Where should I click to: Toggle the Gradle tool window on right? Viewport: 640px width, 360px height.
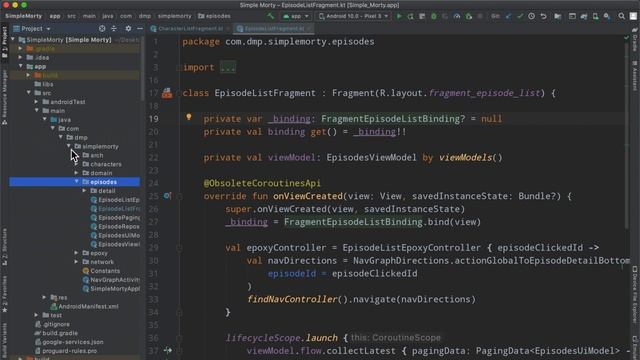click(635, 40)
